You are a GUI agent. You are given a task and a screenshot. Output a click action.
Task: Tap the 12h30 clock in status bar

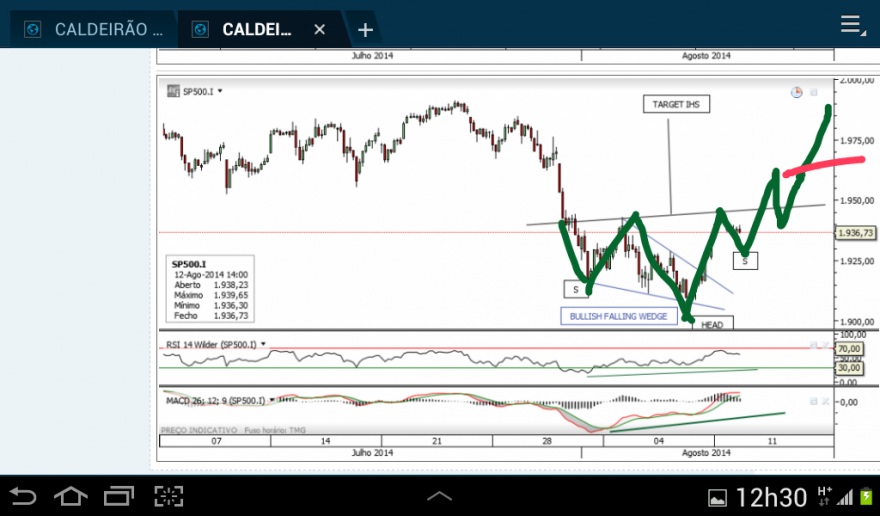771,497
